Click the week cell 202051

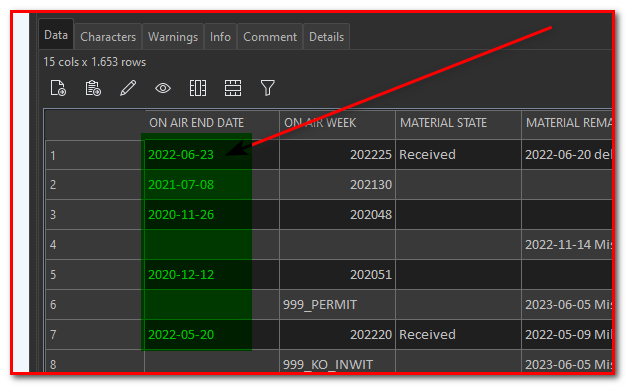pyautogui.click(x=337, y=275)
